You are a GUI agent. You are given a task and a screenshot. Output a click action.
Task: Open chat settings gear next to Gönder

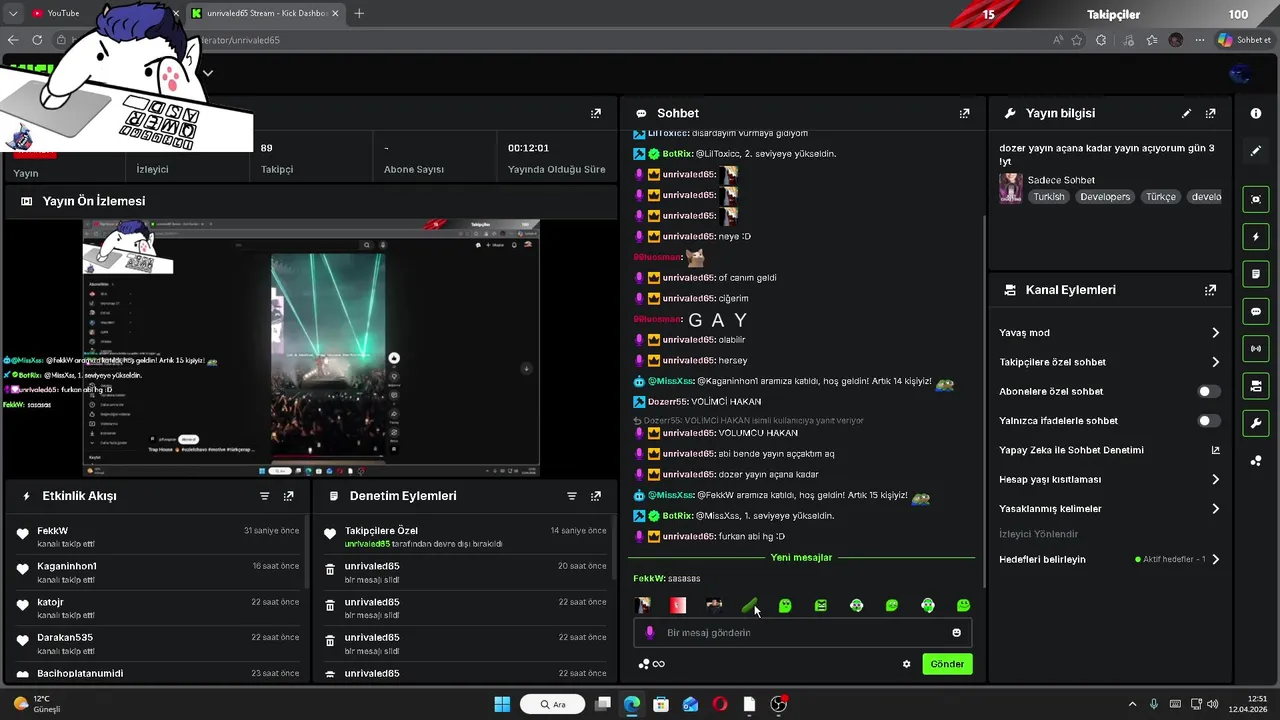click(x=907, y=664)
